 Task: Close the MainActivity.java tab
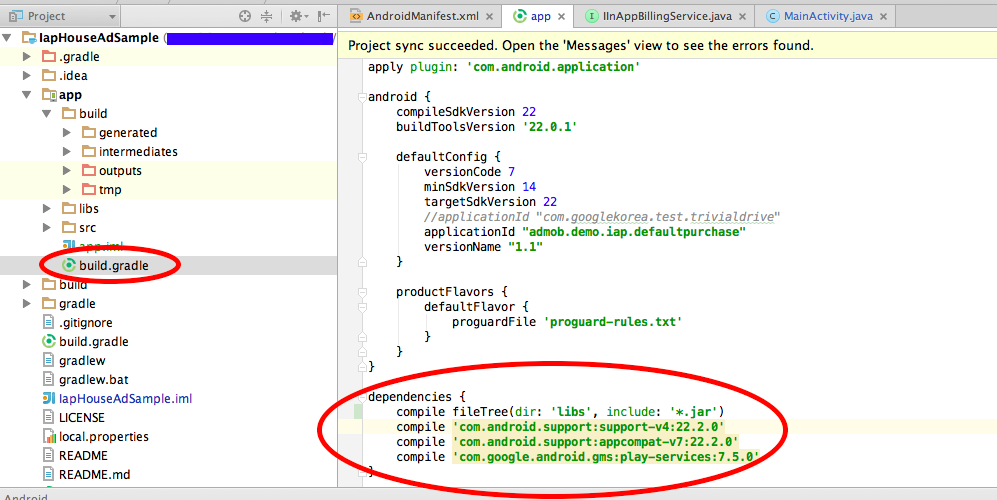tap(883, 17)
